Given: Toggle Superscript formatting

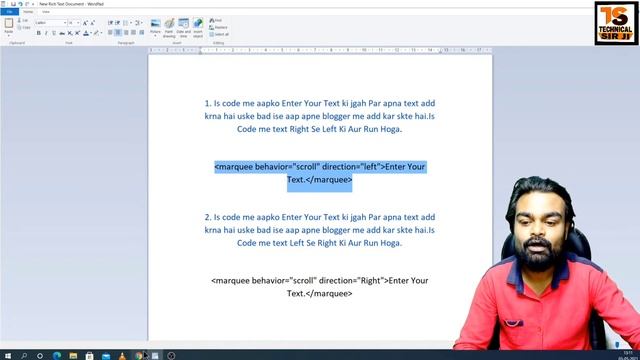Looking at the screenshot, I should point(77,33).
